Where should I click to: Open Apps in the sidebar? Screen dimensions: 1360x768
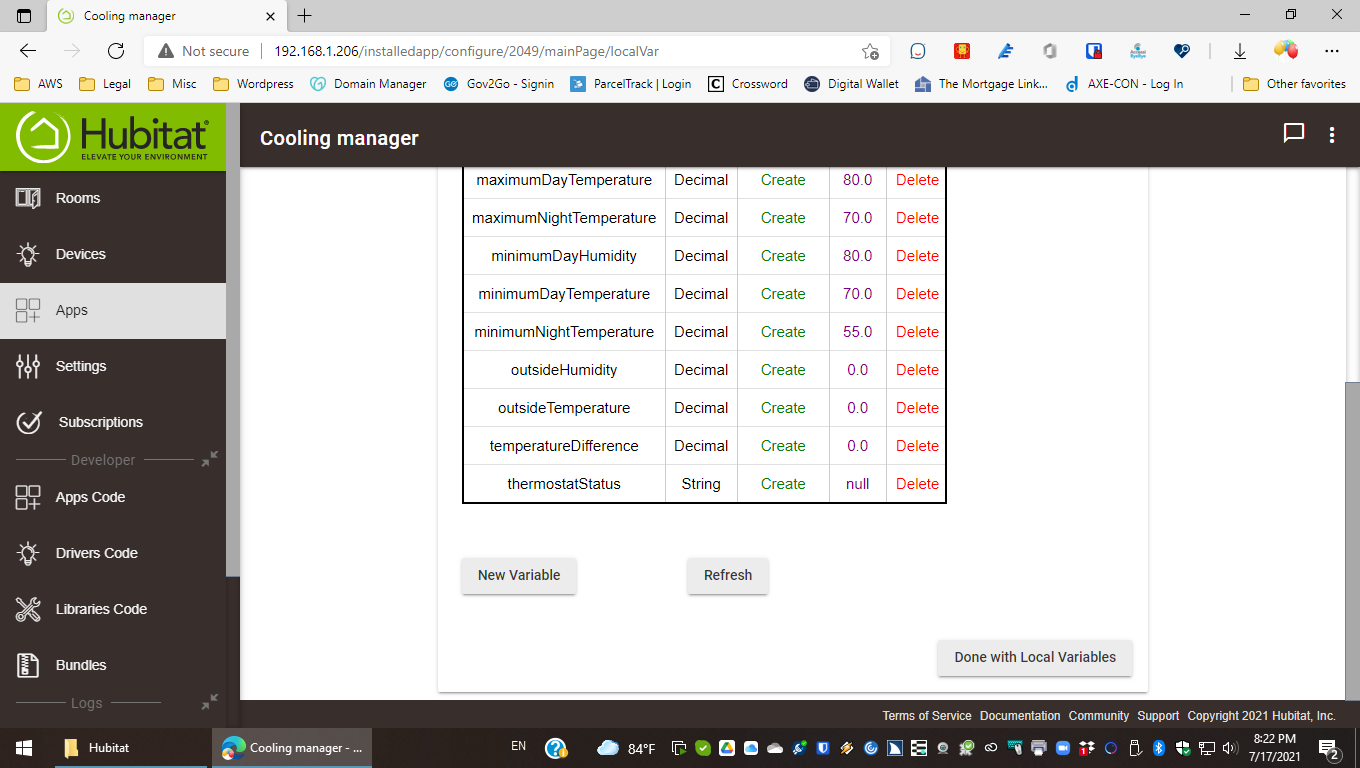click(72, 310)
